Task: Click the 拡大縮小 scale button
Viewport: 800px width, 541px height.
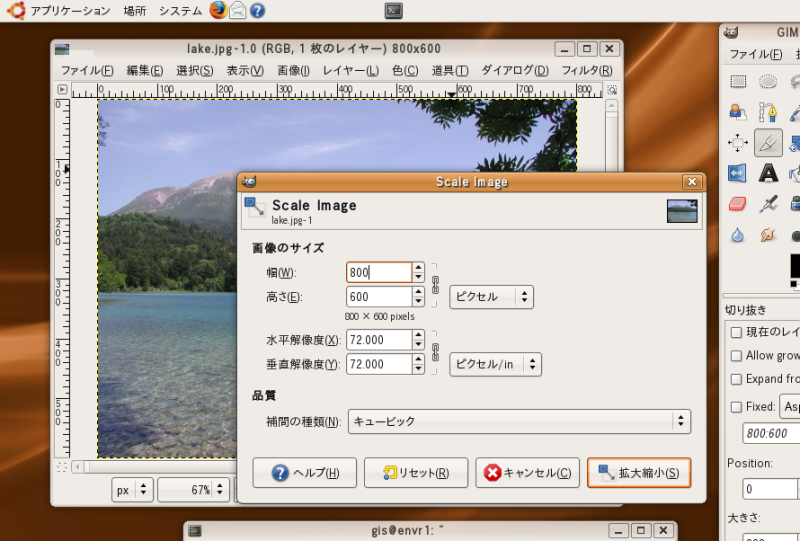Action: (638, 473)
